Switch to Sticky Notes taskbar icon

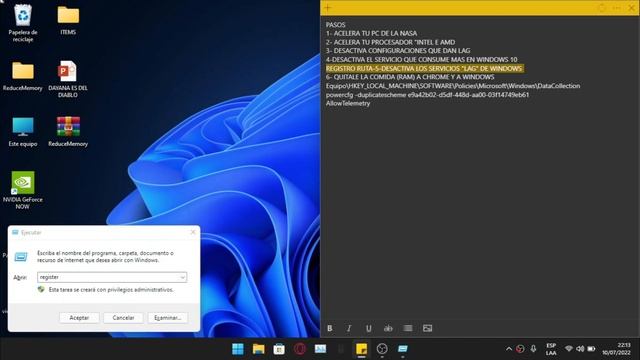[x=361, y=349]
